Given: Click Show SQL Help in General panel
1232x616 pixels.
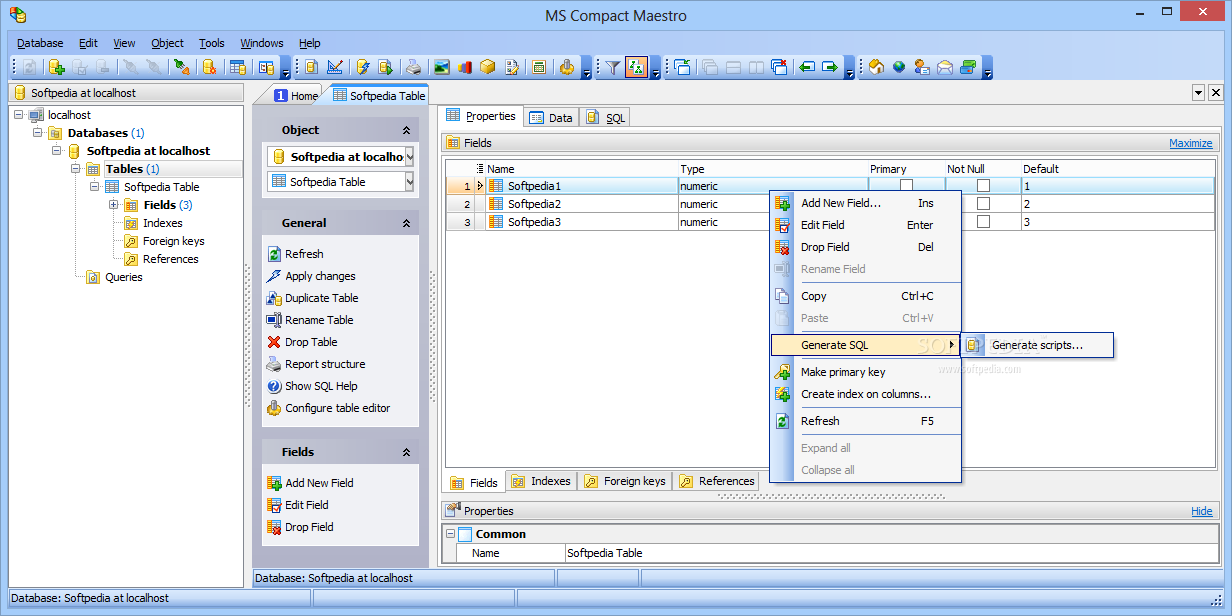Looking at the screenshot, I should [312, 386].
